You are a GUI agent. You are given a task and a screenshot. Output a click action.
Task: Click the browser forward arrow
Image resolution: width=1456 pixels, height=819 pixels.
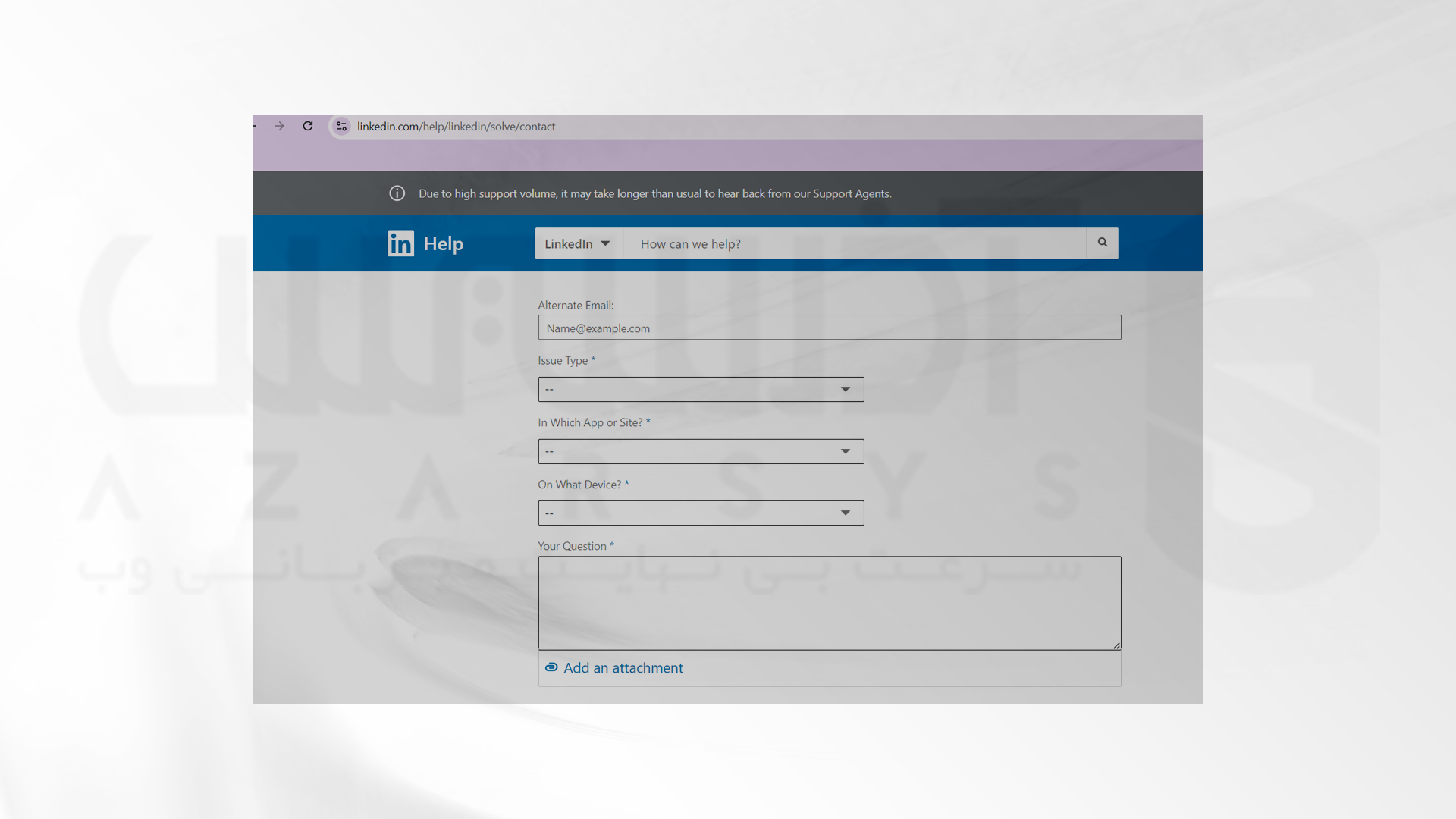279,126
